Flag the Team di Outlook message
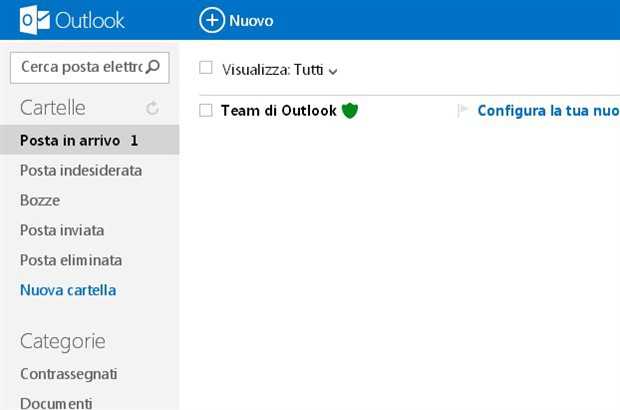Viewport: 620px width, 410px height. click(463, 110)
